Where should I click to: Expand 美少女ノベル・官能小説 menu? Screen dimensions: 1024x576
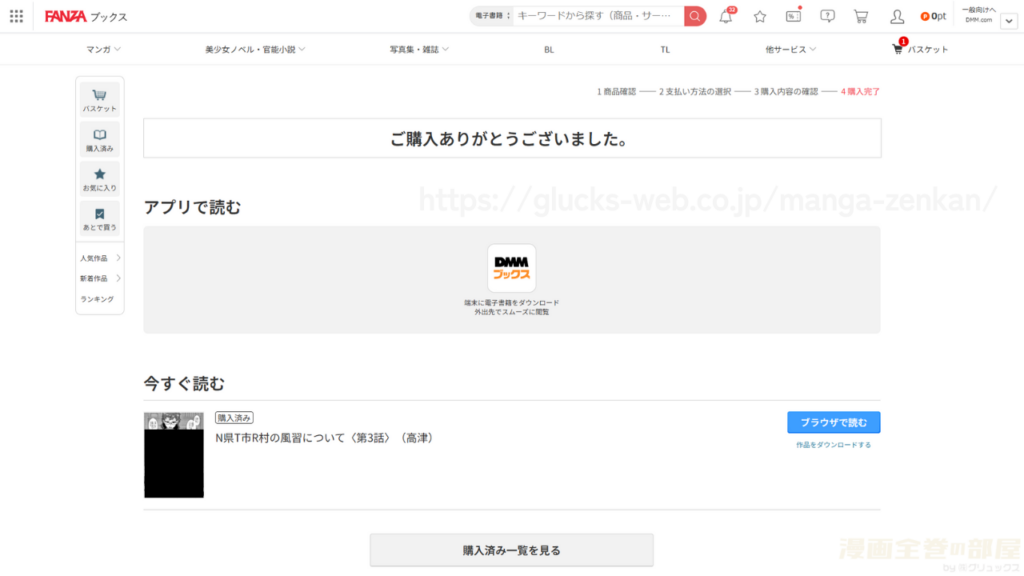click(255, 50)
